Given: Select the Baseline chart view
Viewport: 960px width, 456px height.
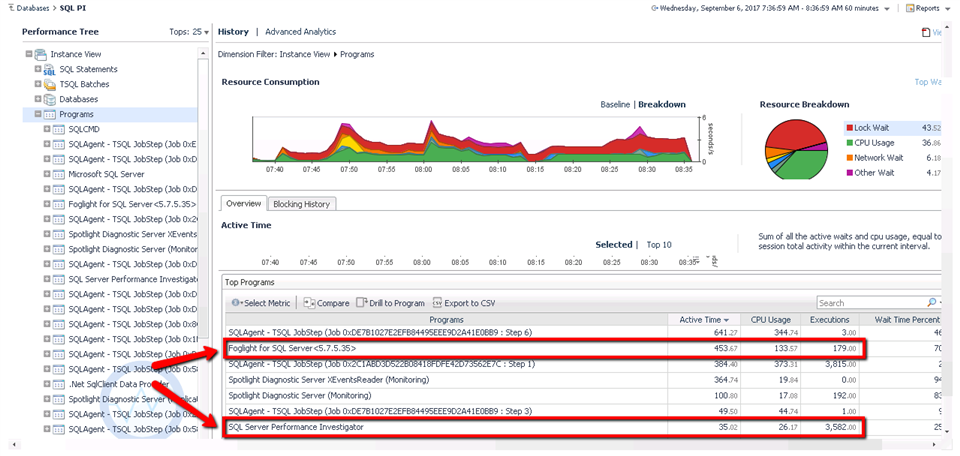Looking at the screenshot, I should [x=615, y=105].
